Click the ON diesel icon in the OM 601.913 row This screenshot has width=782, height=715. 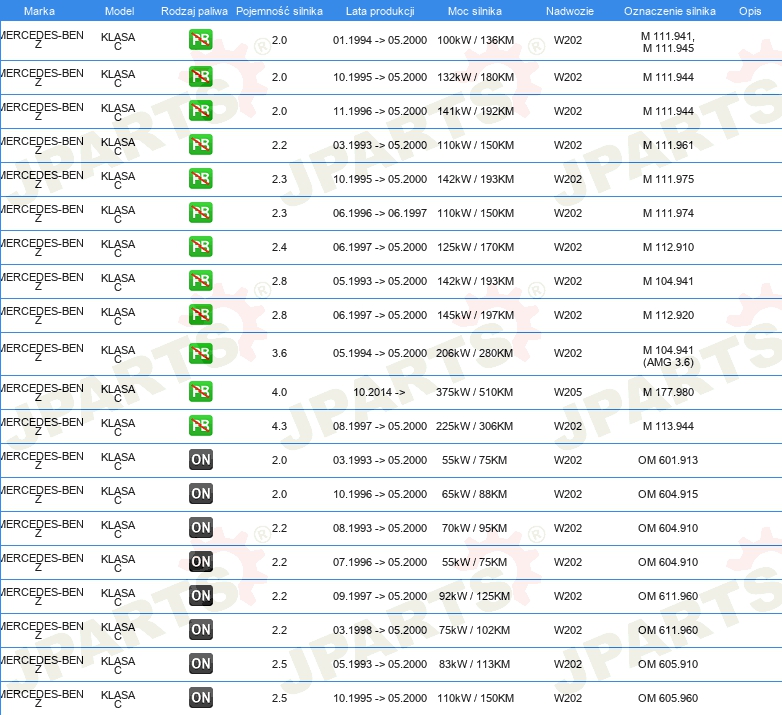tap(200, 460)
